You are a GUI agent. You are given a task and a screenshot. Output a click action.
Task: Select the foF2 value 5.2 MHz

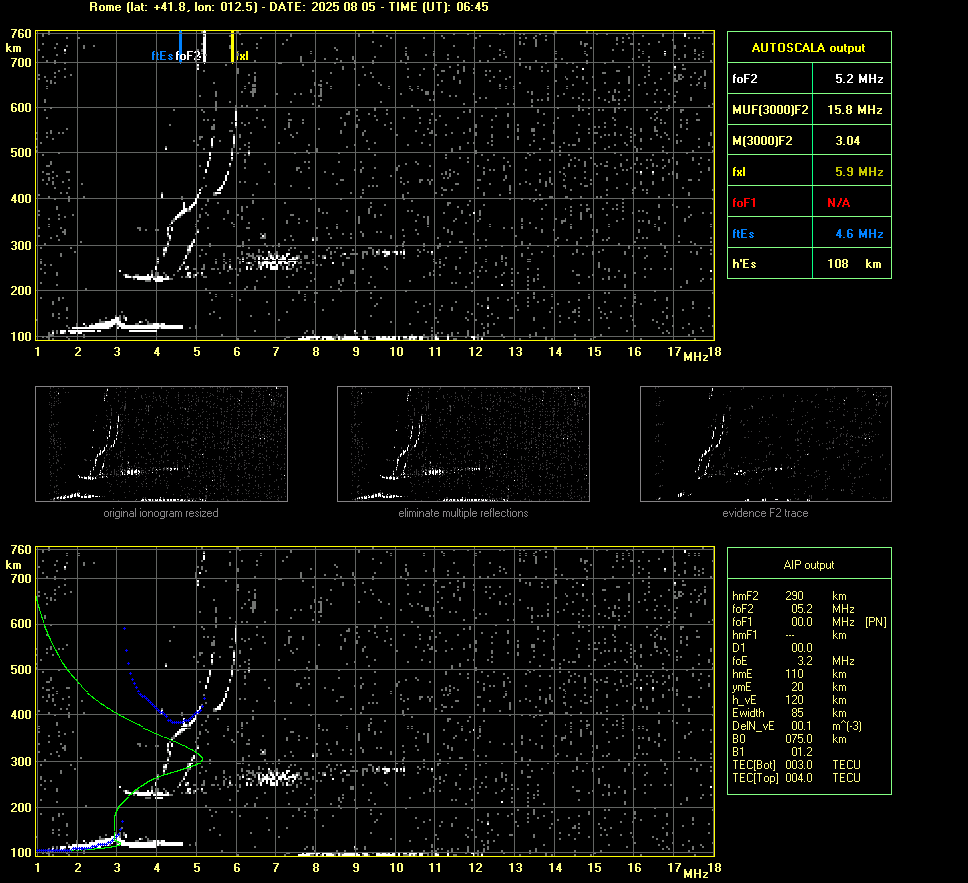coord(859,79)
